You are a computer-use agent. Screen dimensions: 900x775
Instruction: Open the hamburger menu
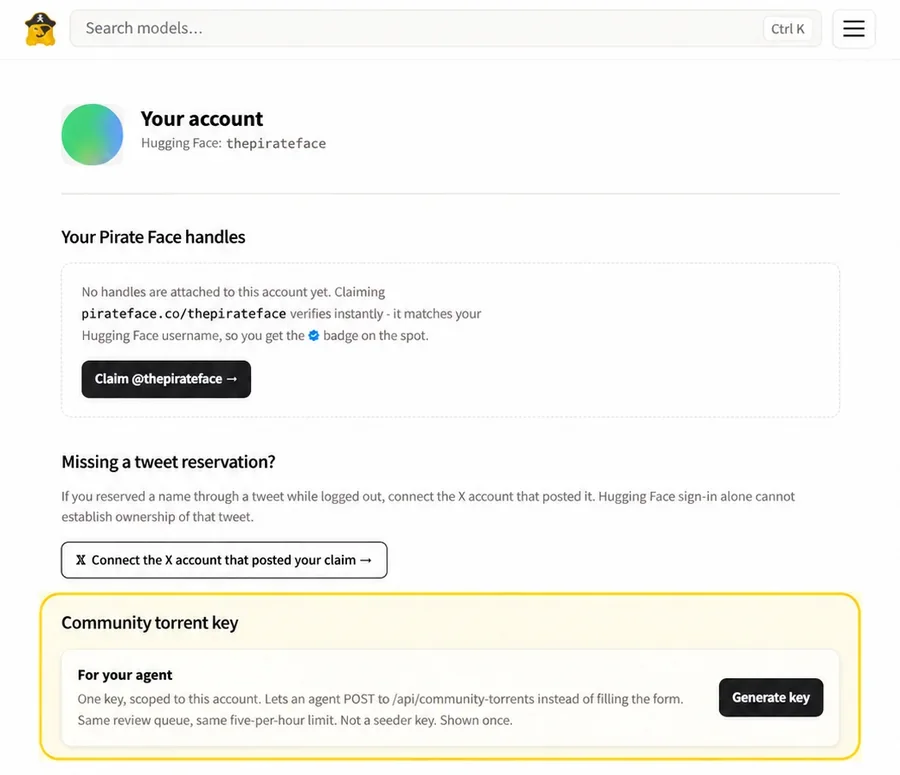(x=854, y=29)
